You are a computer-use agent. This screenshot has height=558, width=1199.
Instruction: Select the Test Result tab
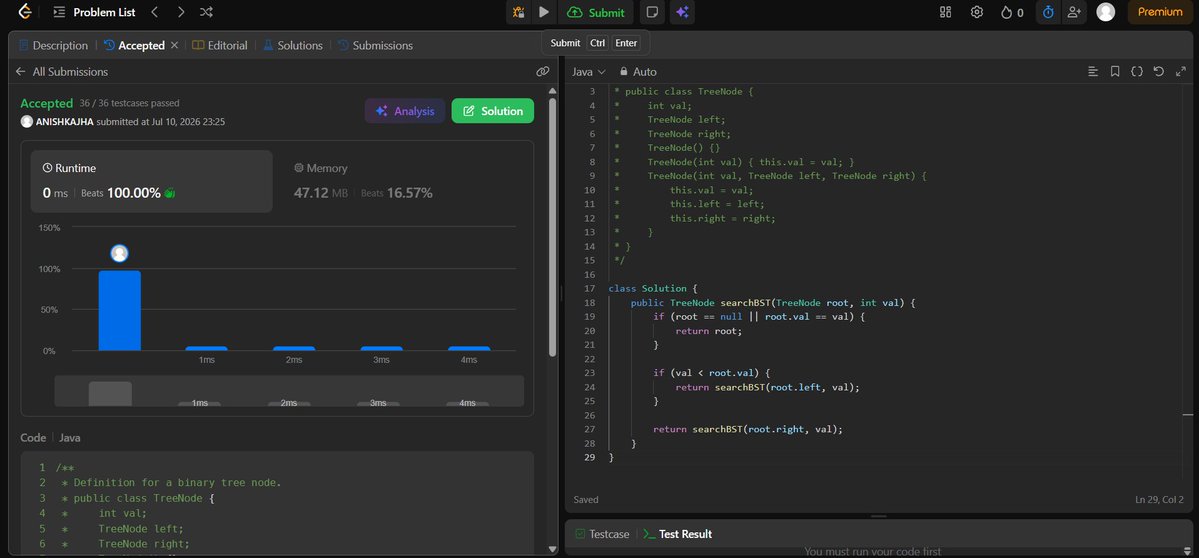[x=677, y=534]
